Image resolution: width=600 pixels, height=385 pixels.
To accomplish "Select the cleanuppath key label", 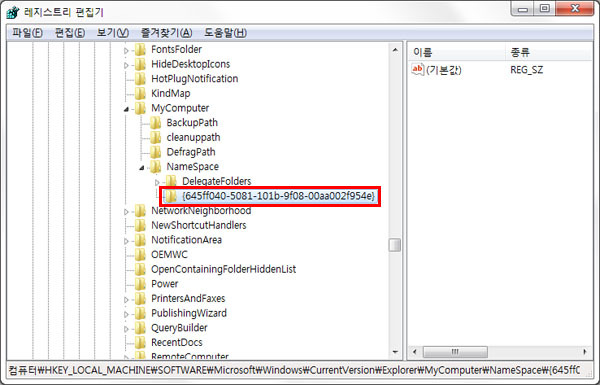I will click(193, 137).
